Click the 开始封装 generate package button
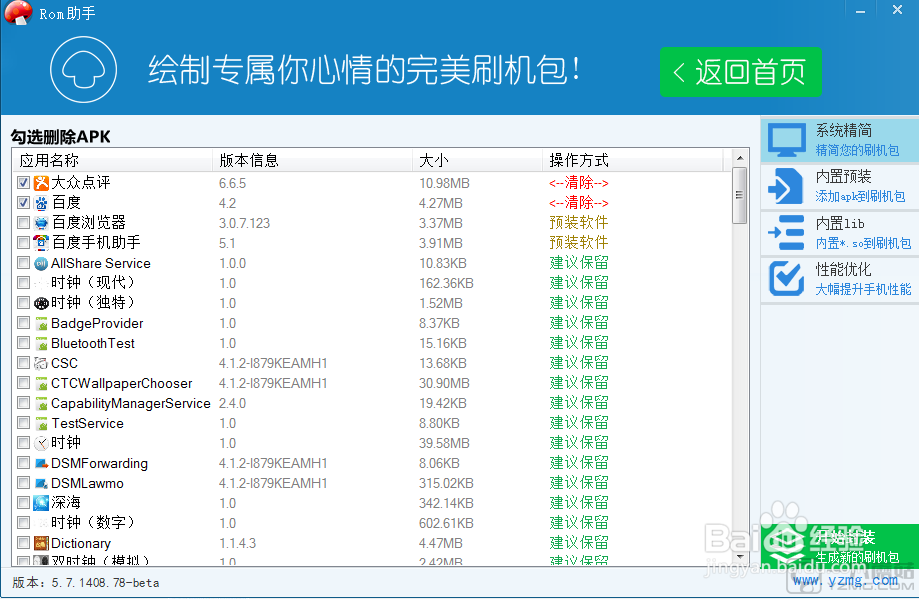Screen dimensions: 919x599 [840, 546]
